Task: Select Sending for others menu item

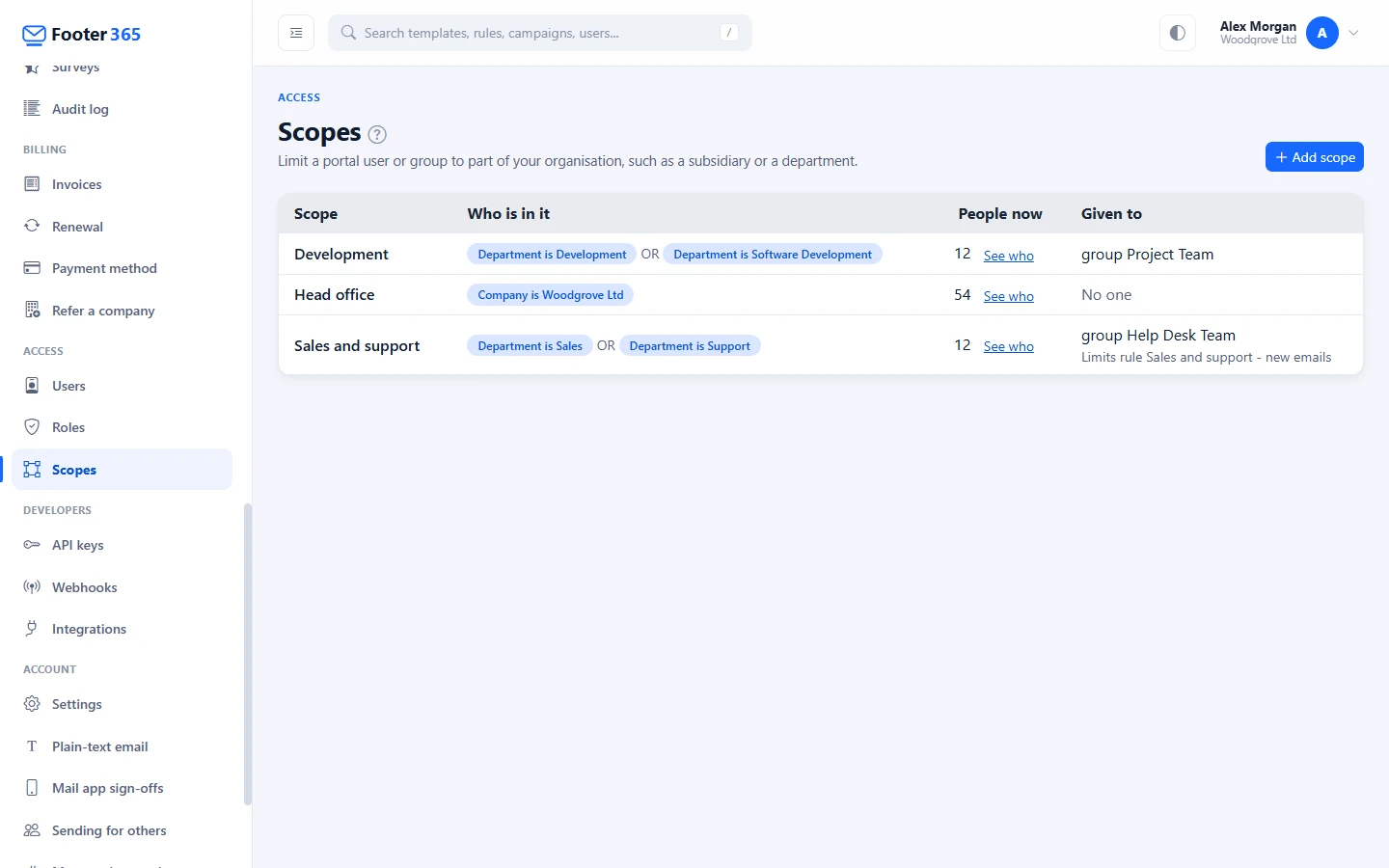Action: click(x=122, y=829)
